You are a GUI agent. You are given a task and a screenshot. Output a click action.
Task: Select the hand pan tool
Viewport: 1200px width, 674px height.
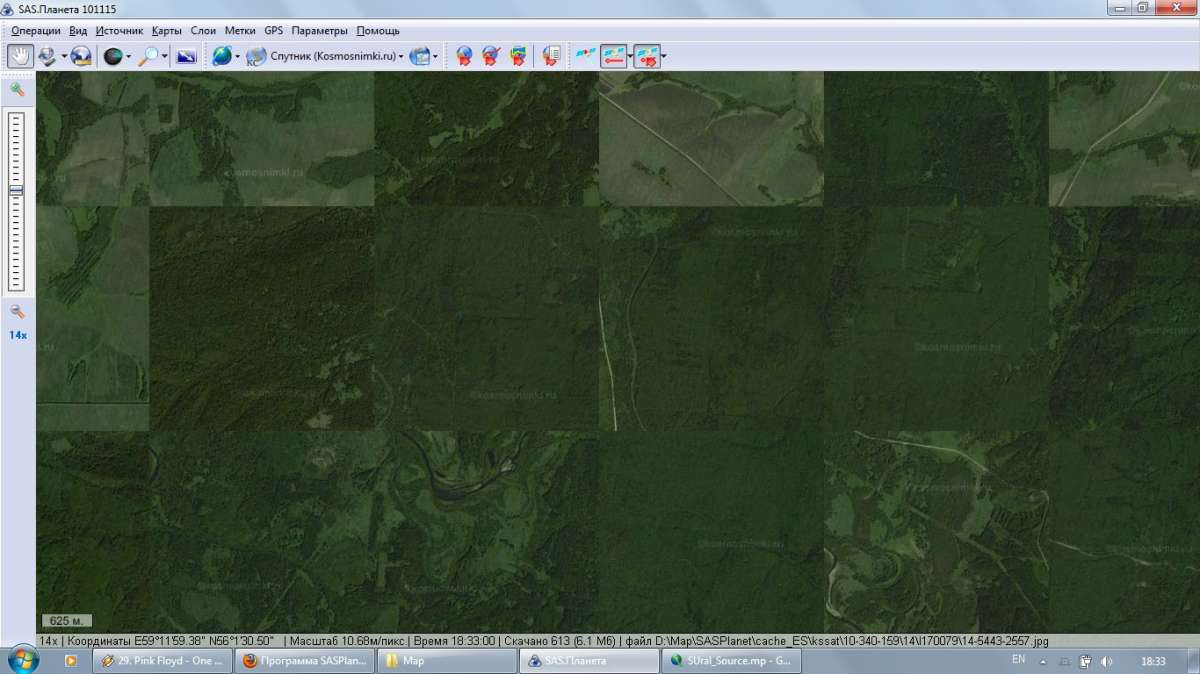coord(20,56)
